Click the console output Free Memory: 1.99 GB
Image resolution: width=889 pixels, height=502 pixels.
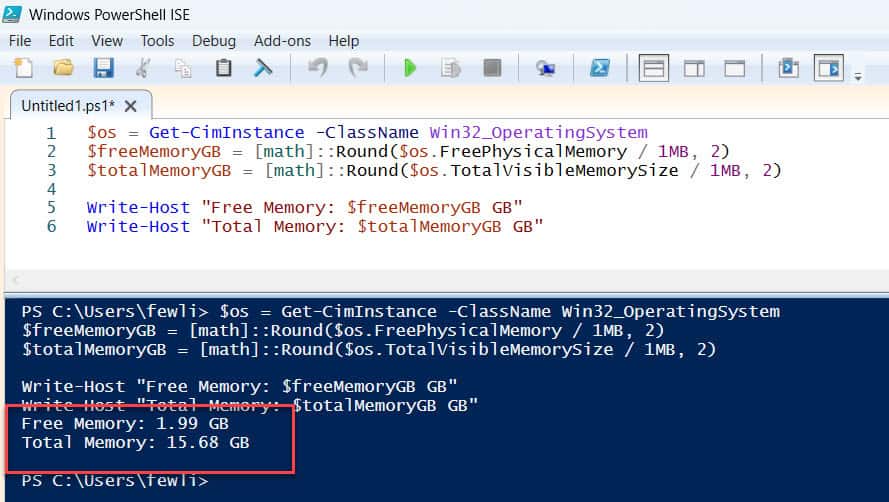[x=125, y=424]
